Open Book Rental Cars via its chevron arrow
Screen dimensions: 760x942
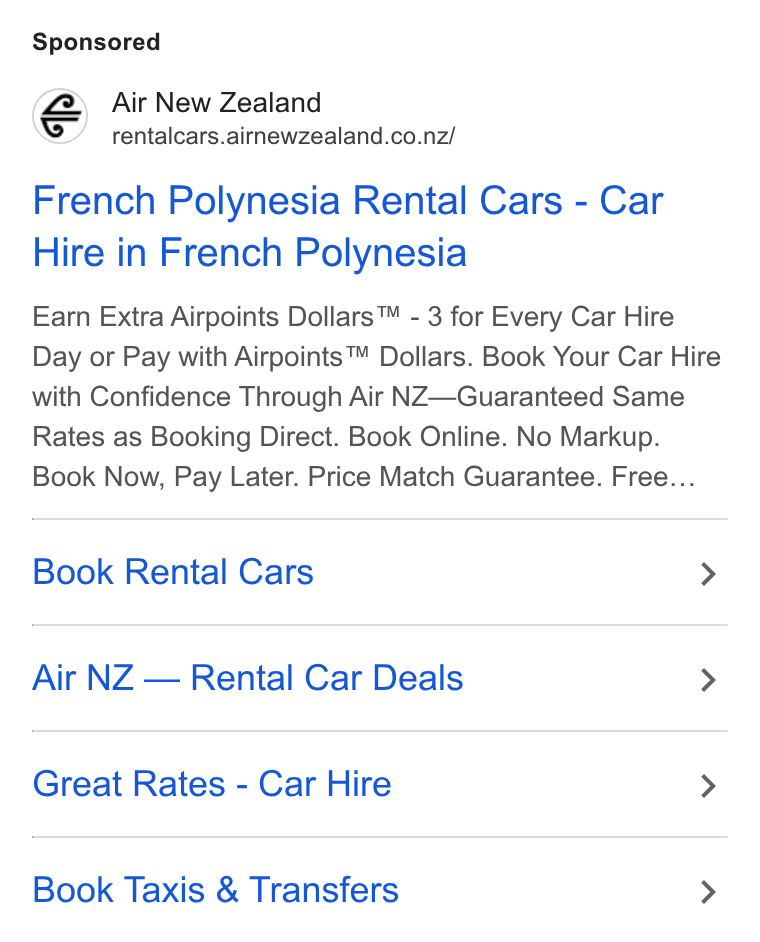pos(708,574)
